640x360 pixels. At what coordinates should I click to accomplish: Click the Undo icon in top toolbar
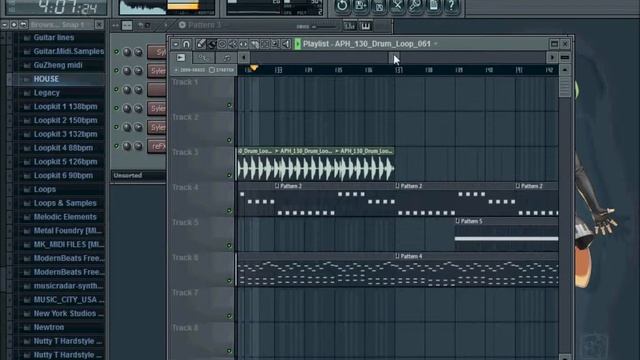(x=342, y=5)
